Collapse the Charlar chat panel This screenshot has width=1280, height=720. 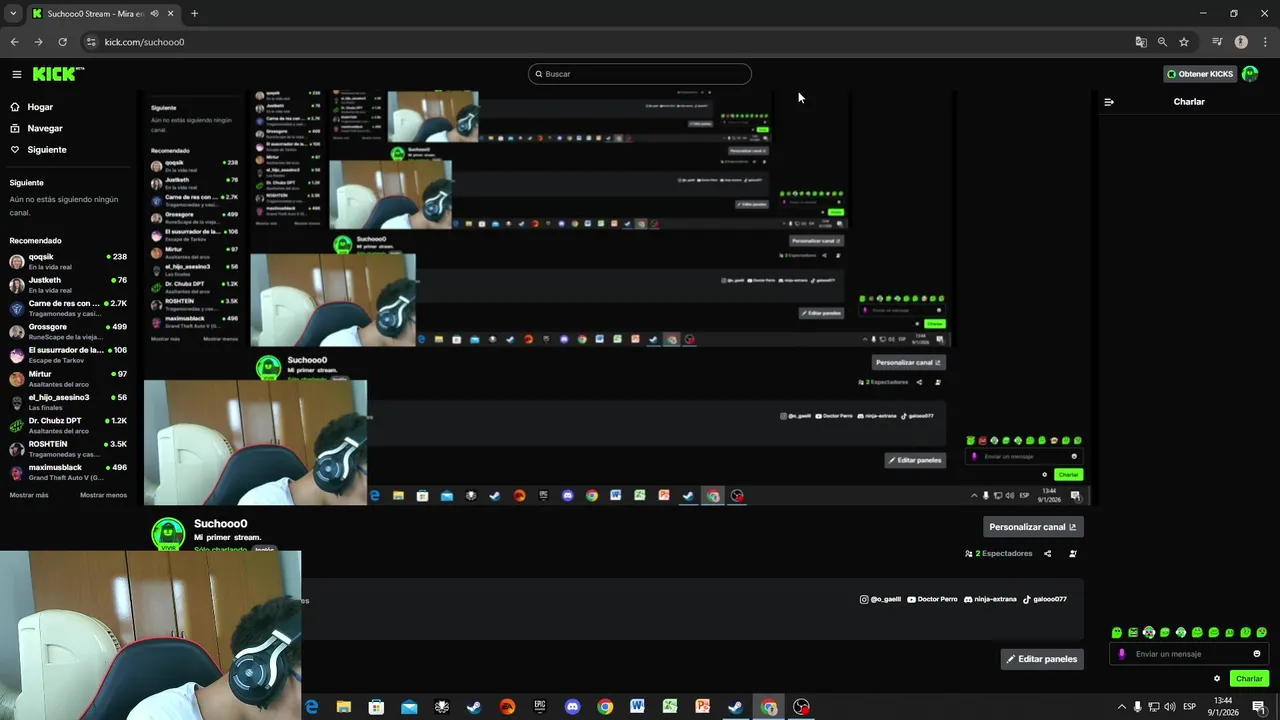pos(1109,102)
